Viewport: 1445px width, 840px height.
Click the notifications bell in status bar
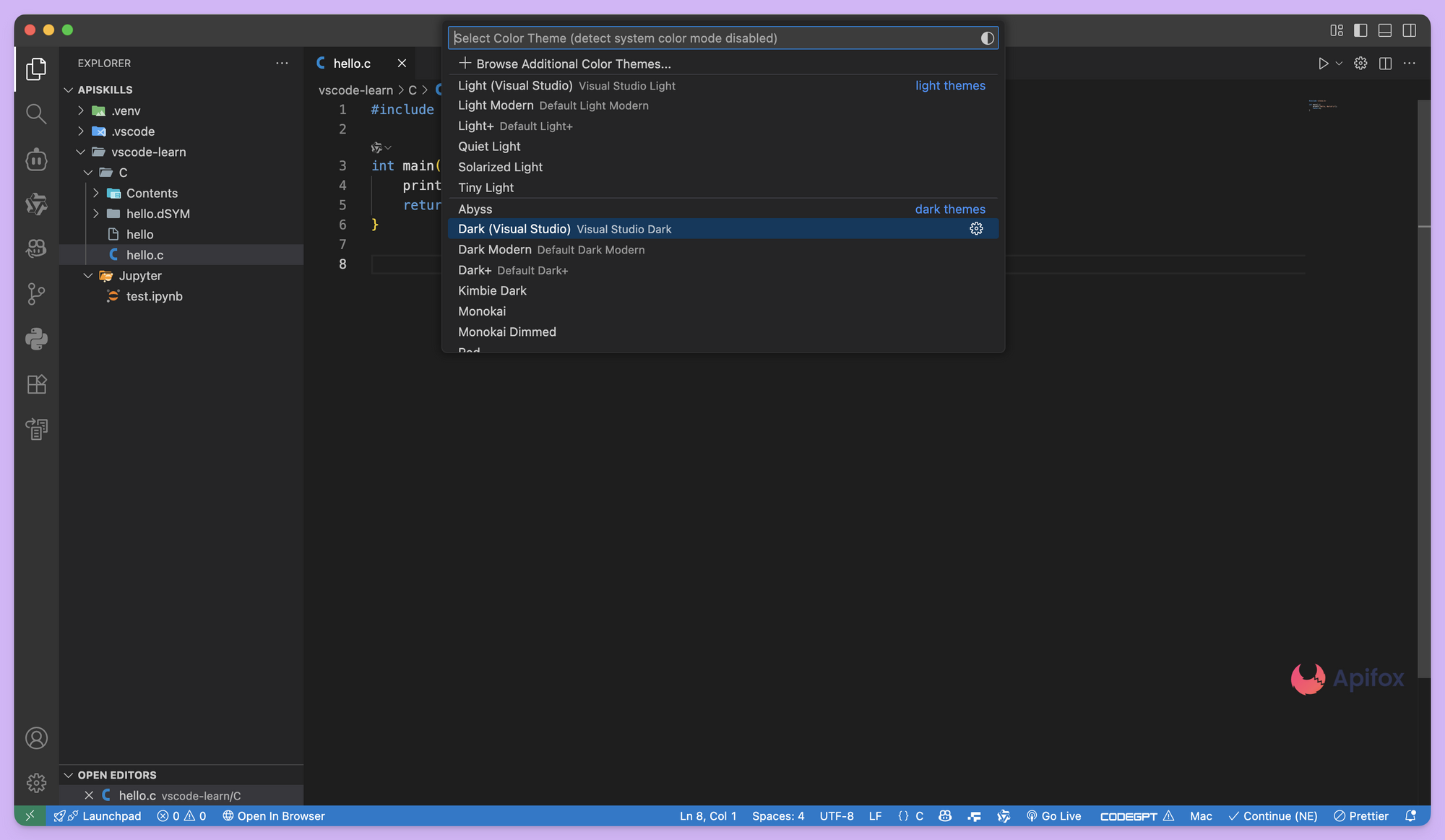click(1410, 816)
